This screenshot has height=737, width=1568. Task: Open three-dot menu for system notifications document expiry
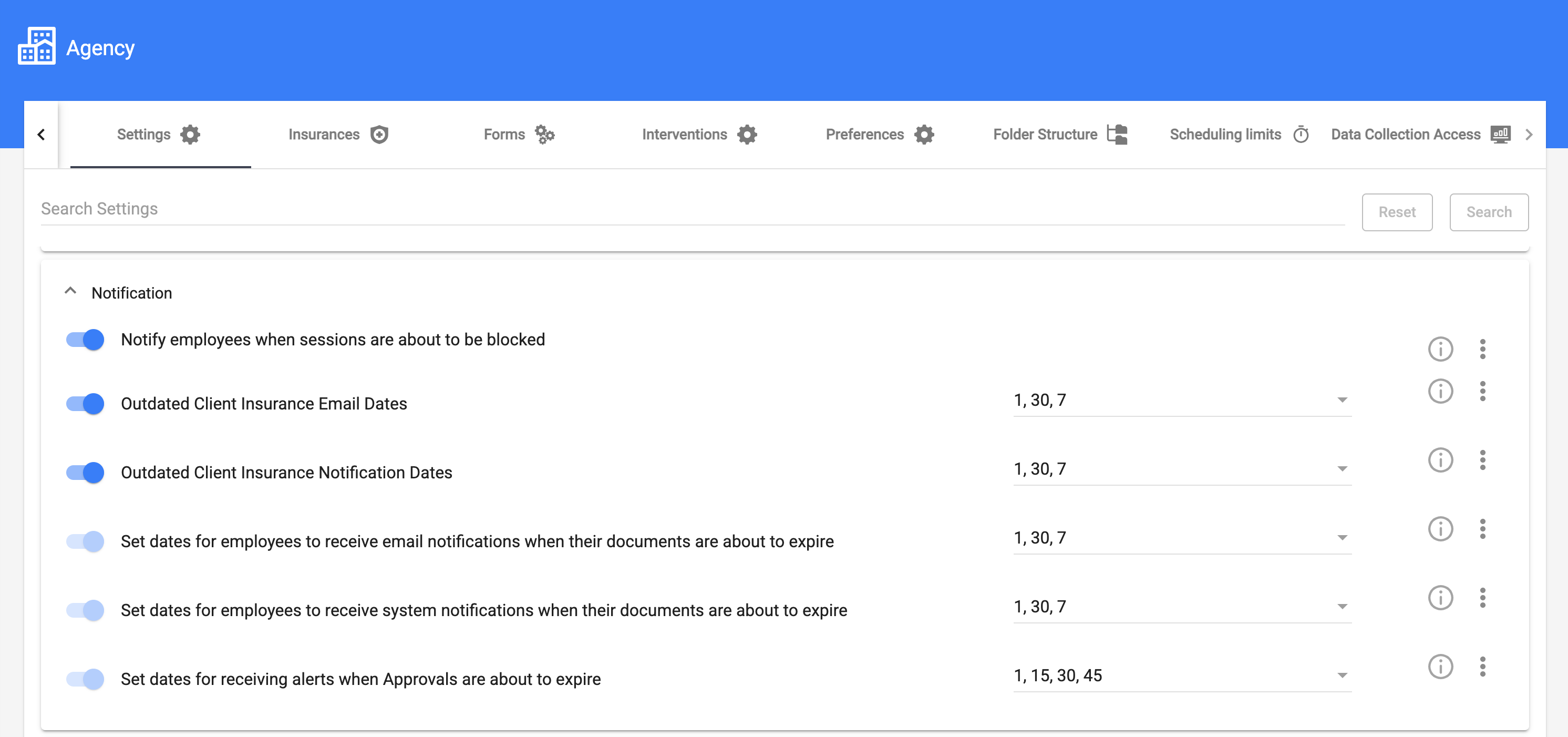point(1482,598)
